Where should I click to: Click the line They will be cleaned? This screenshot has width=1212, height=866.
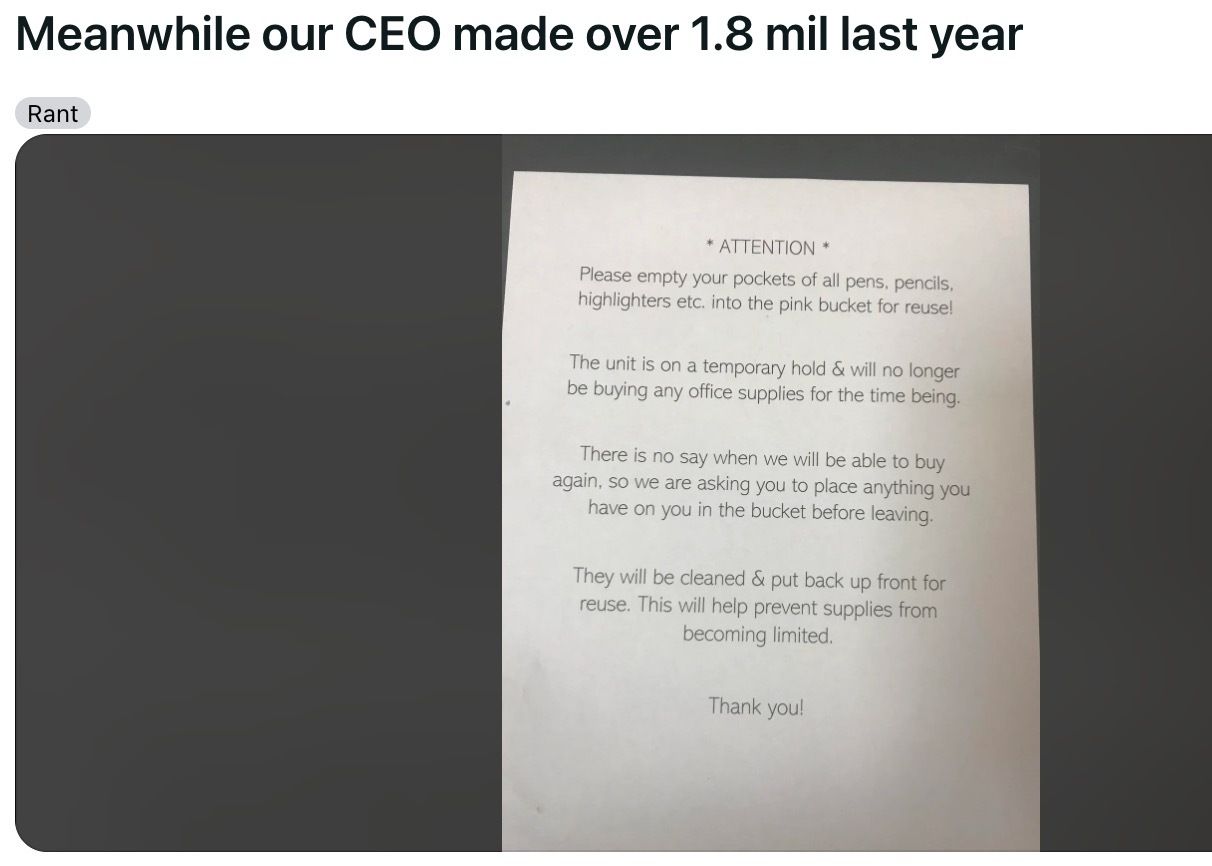(x=759, y=579)
